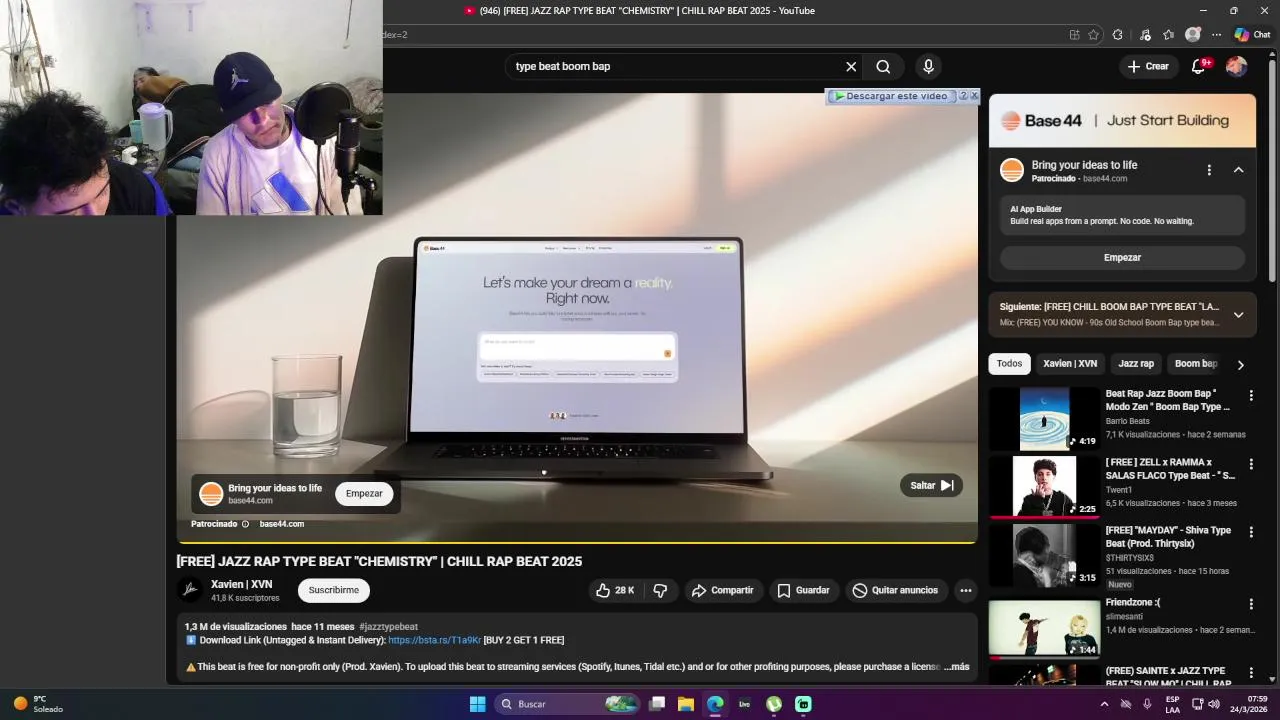Dislike the video with the thumbs-down button
This screenshot has height=720, width=1280.
point(660,591)
